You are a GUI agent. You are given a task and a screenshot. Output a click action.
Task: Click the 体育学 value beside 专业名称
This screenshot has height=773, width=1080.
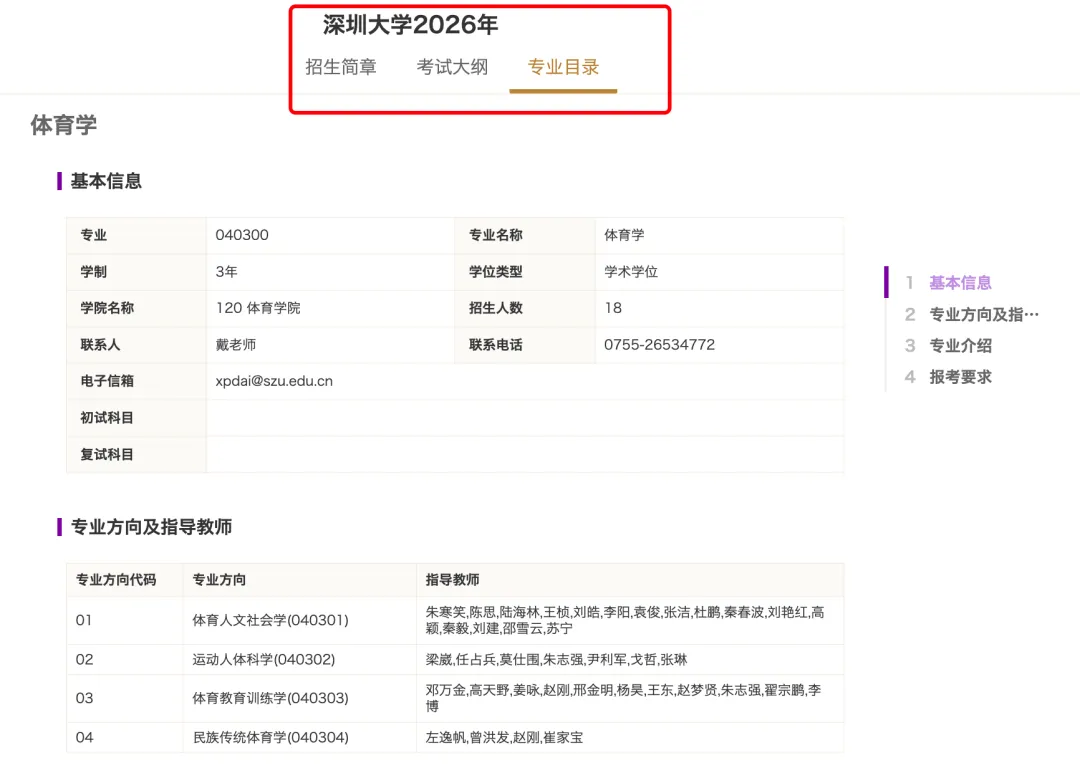coord(624,235)
